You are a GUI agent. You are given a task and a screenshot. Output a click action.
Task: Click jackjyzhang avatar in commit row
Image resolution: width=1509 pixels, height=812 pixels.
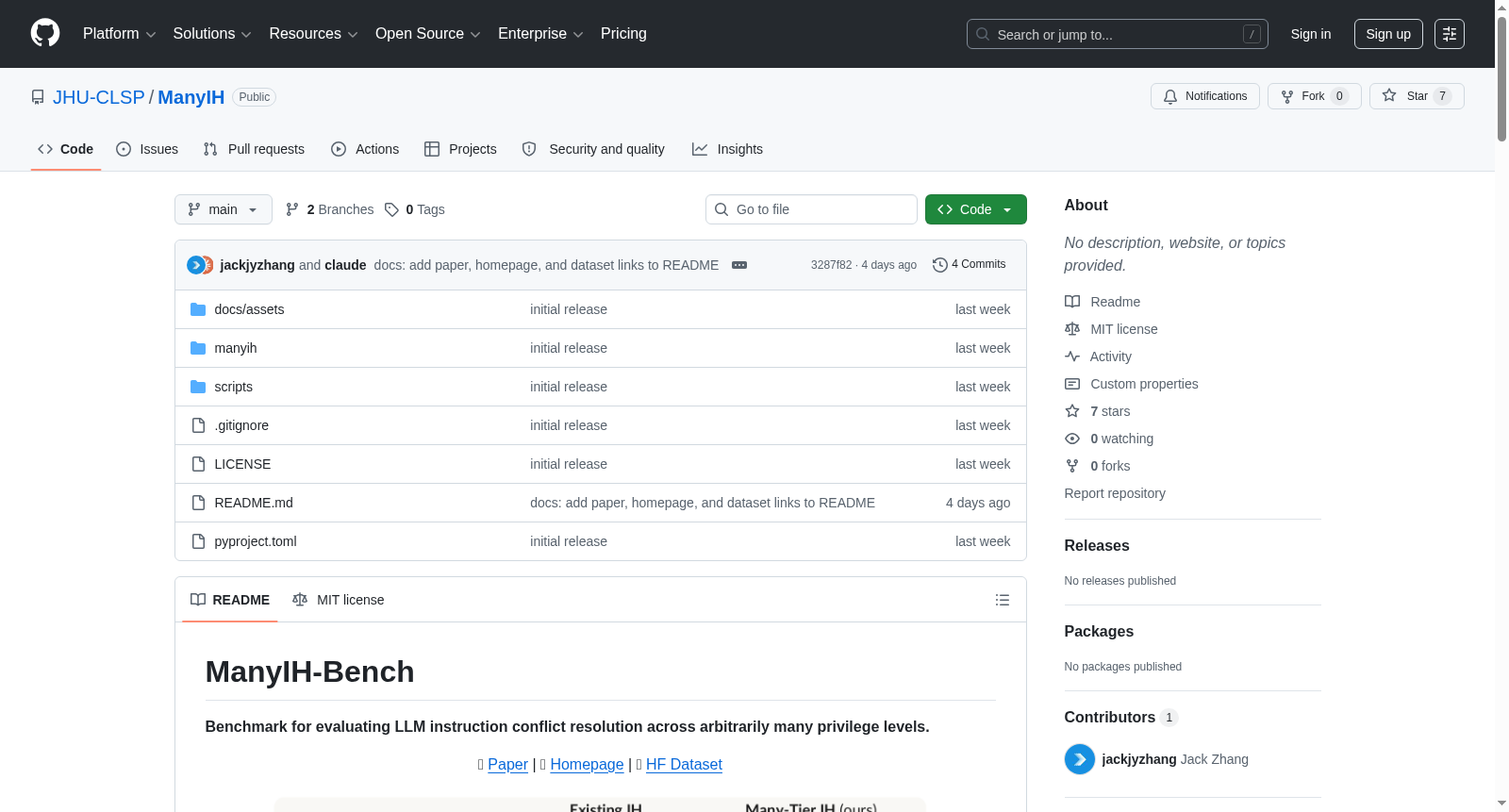coord(195,265)
